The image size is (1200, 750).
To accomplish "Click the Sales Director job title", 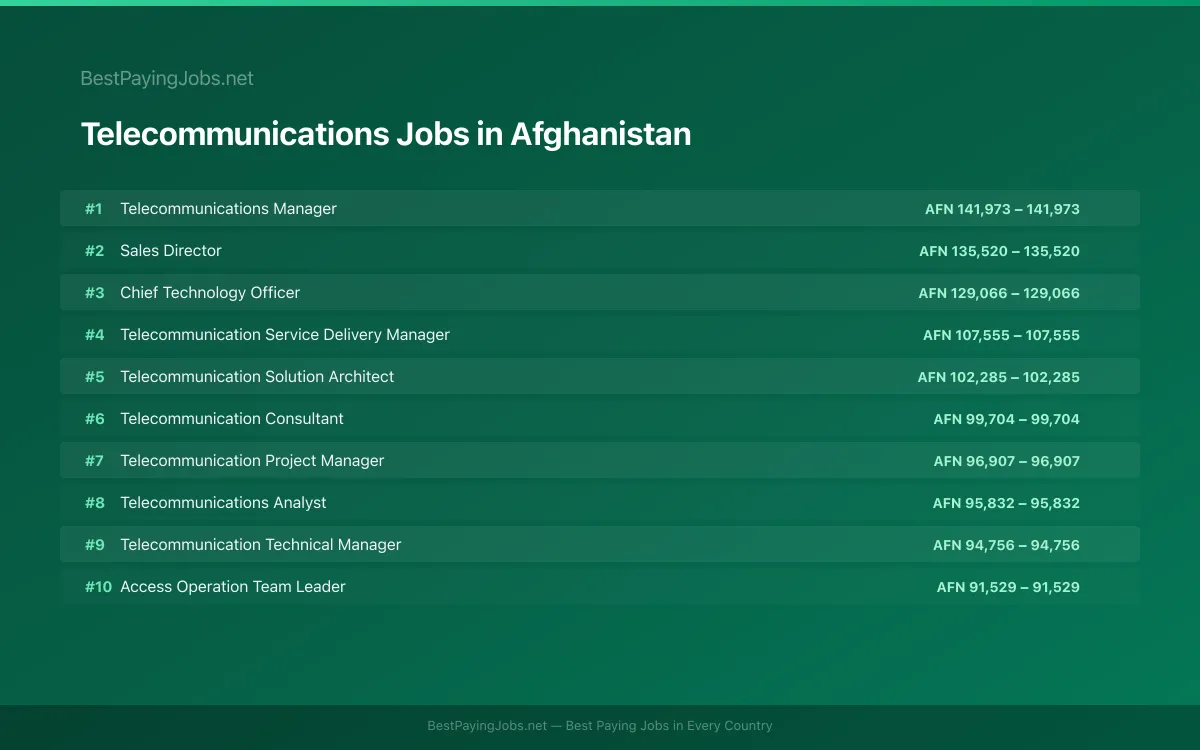I will (x=171, y=251).
